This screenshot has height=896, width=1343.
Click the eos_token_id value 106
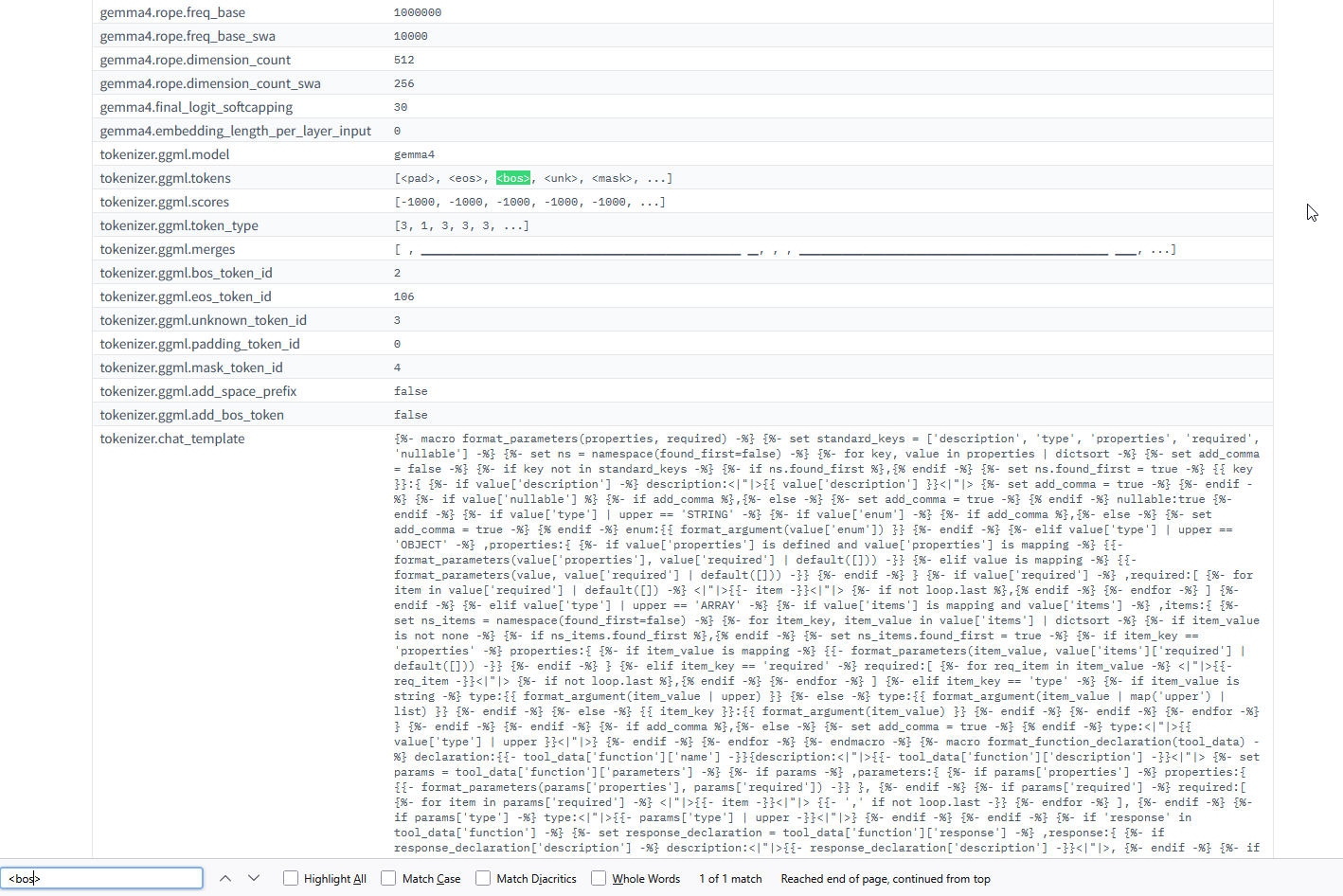[404, 296]
